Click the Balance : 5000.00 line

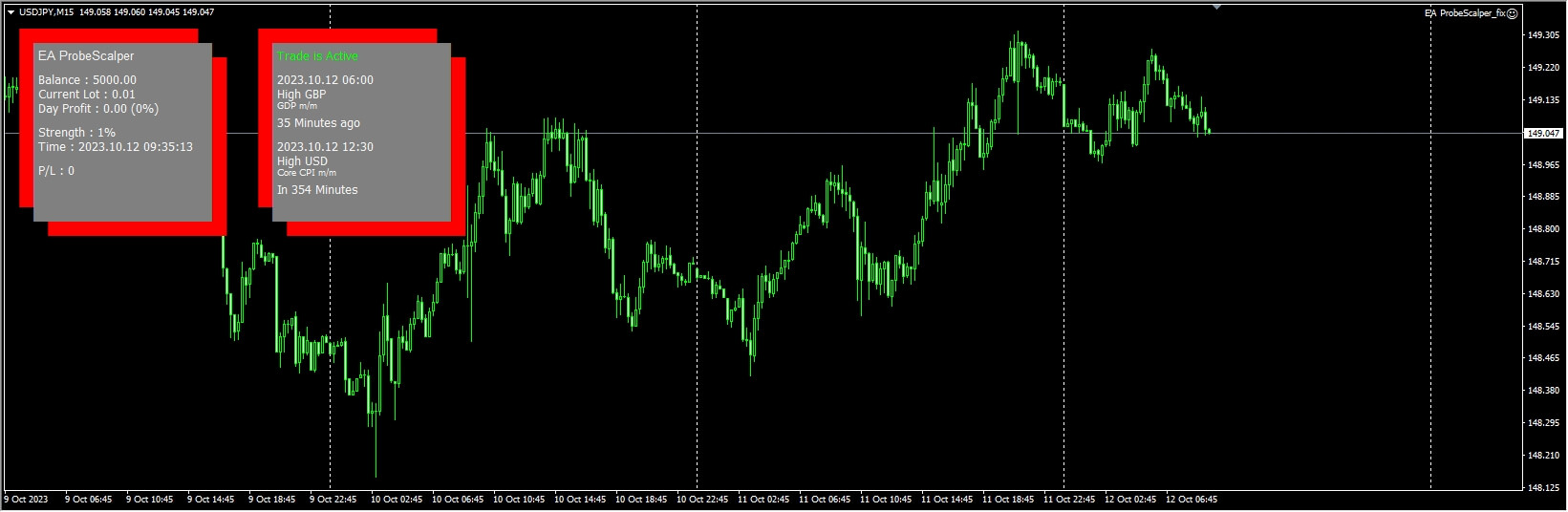point(87,80)
